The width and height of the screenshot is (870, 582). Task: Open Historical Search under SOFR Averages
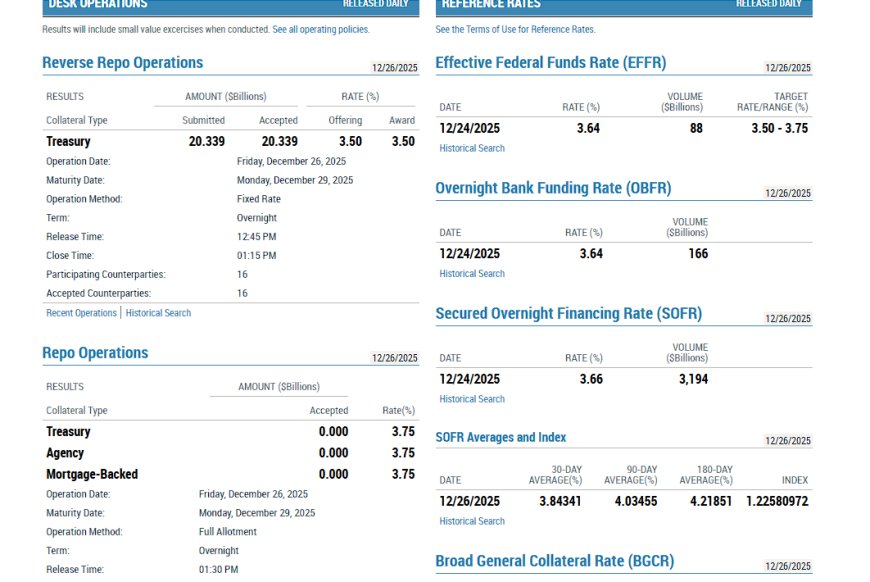(472, 521)
